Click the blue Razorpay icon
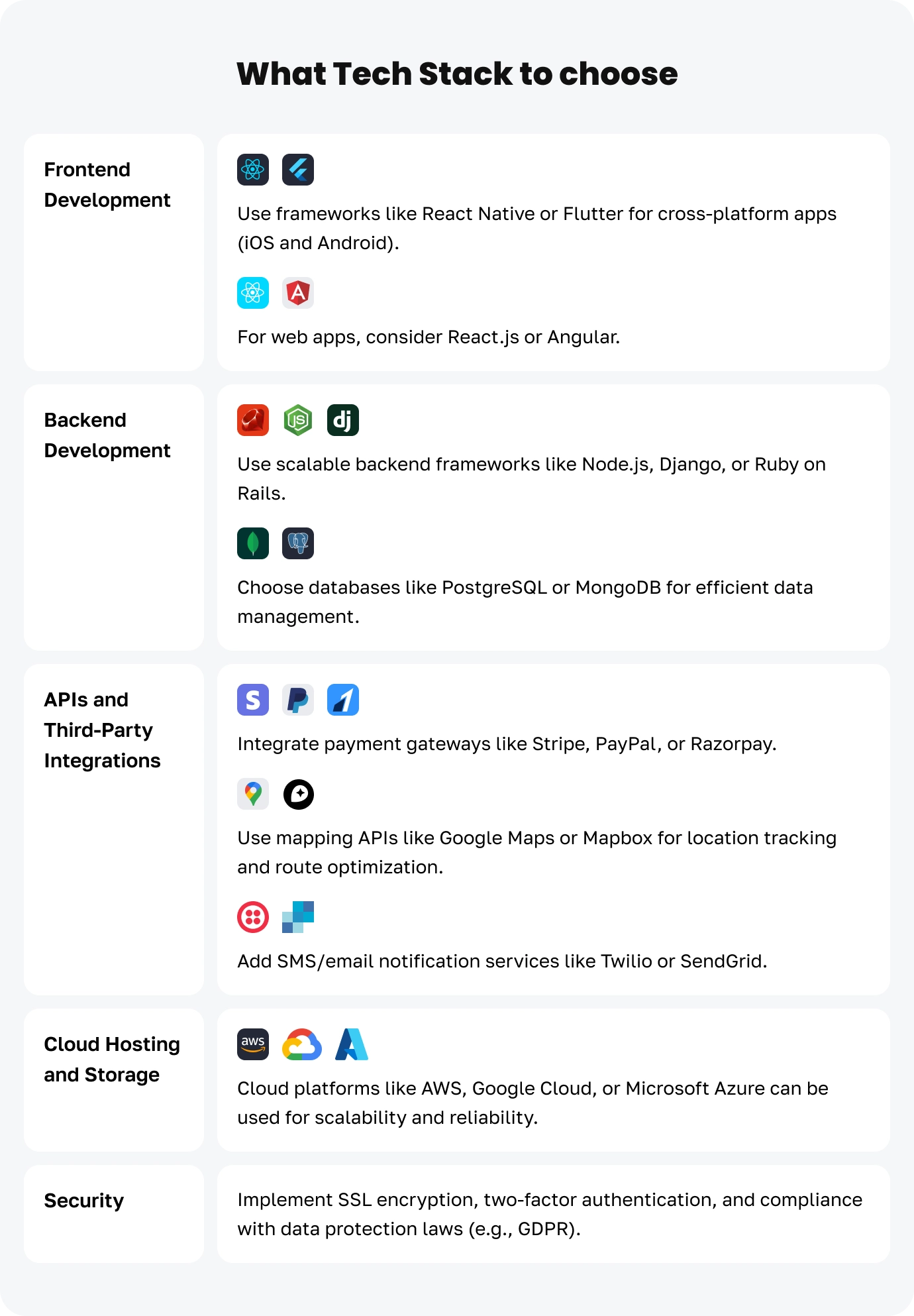Viewport: 914px width, 1316px height. 343,700
